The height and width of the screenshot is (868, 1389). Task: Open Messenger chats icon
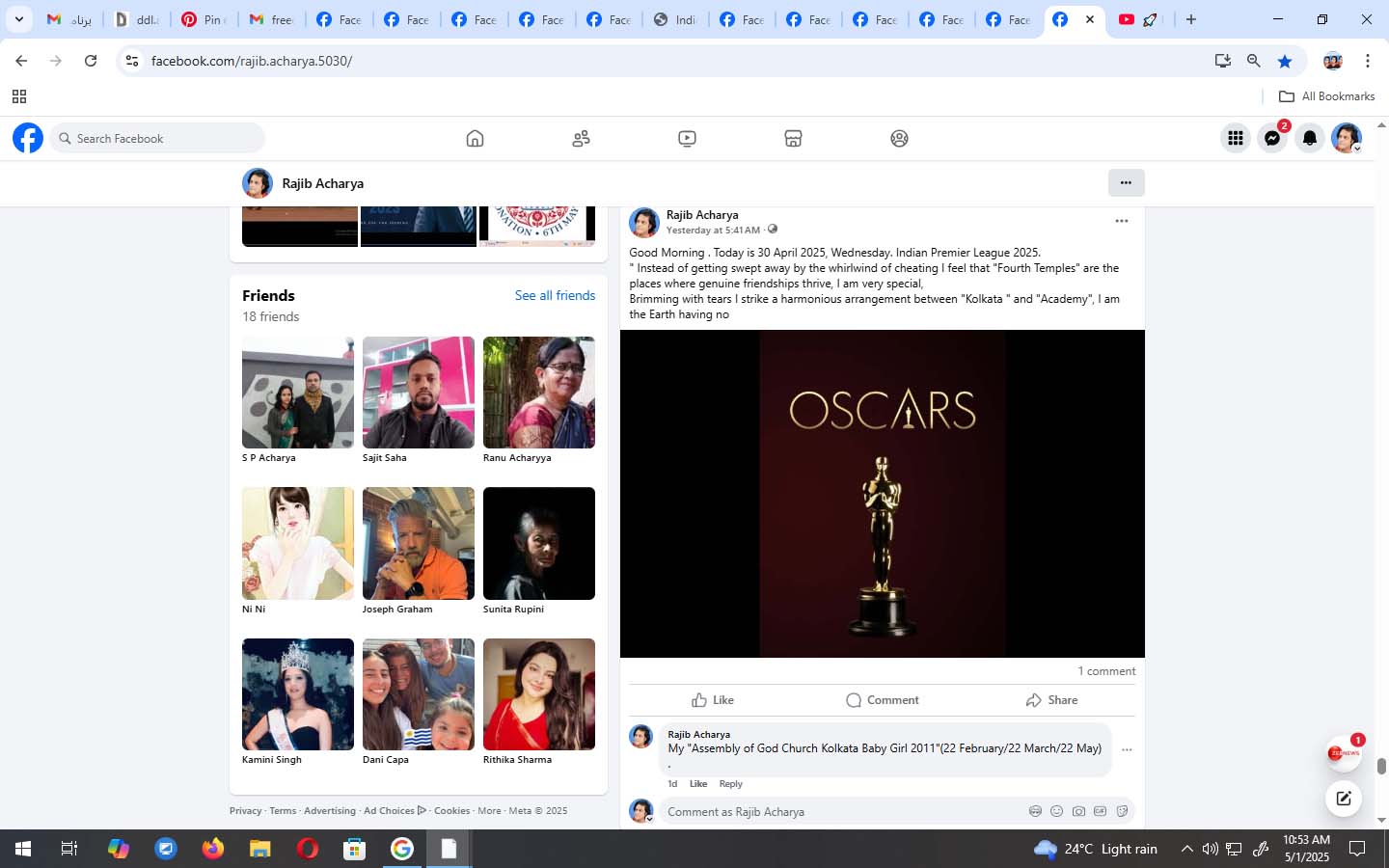tap(1272, 138)
